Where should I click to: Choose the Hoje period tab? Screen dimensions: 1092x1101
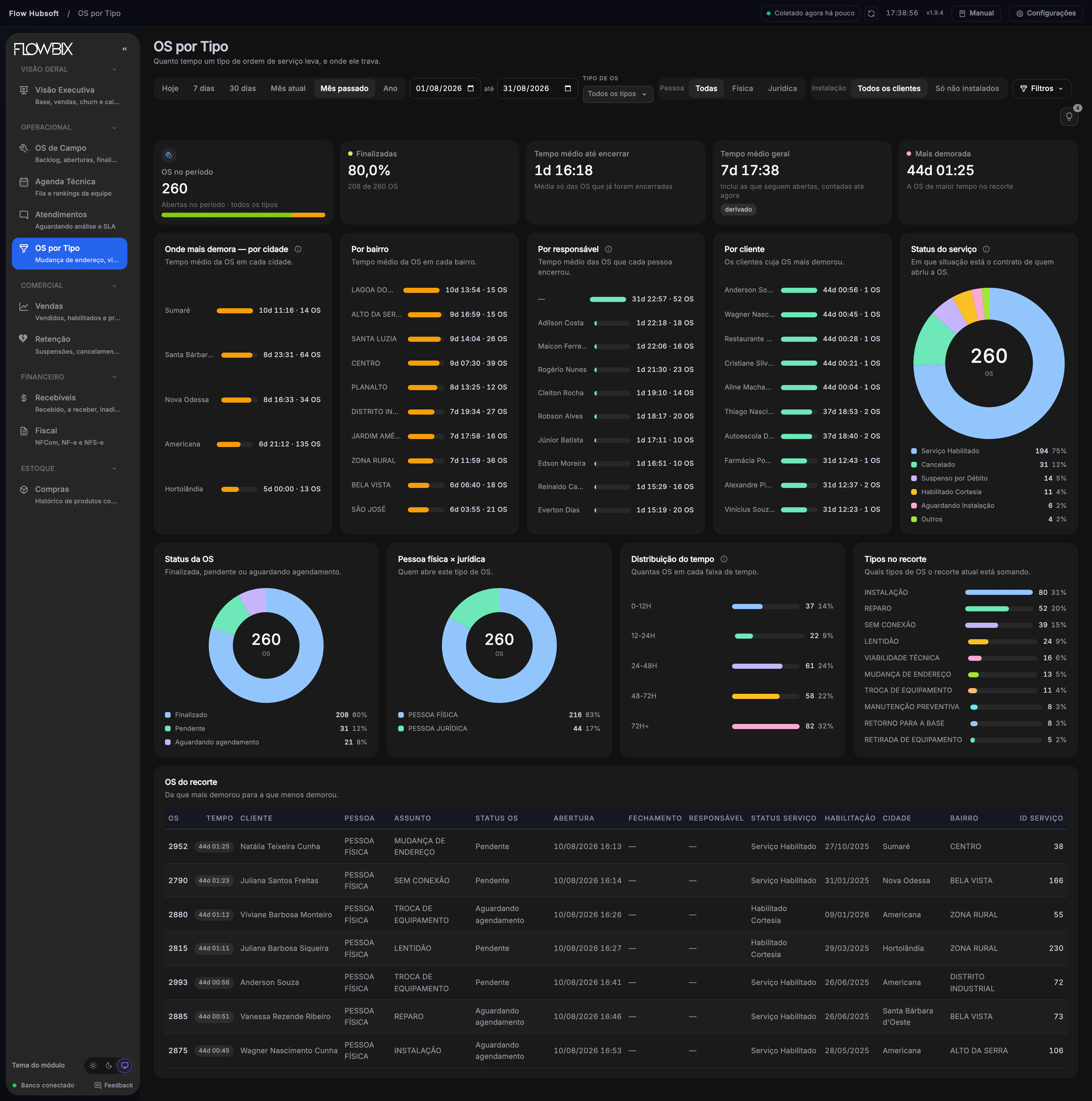(170, 88)
